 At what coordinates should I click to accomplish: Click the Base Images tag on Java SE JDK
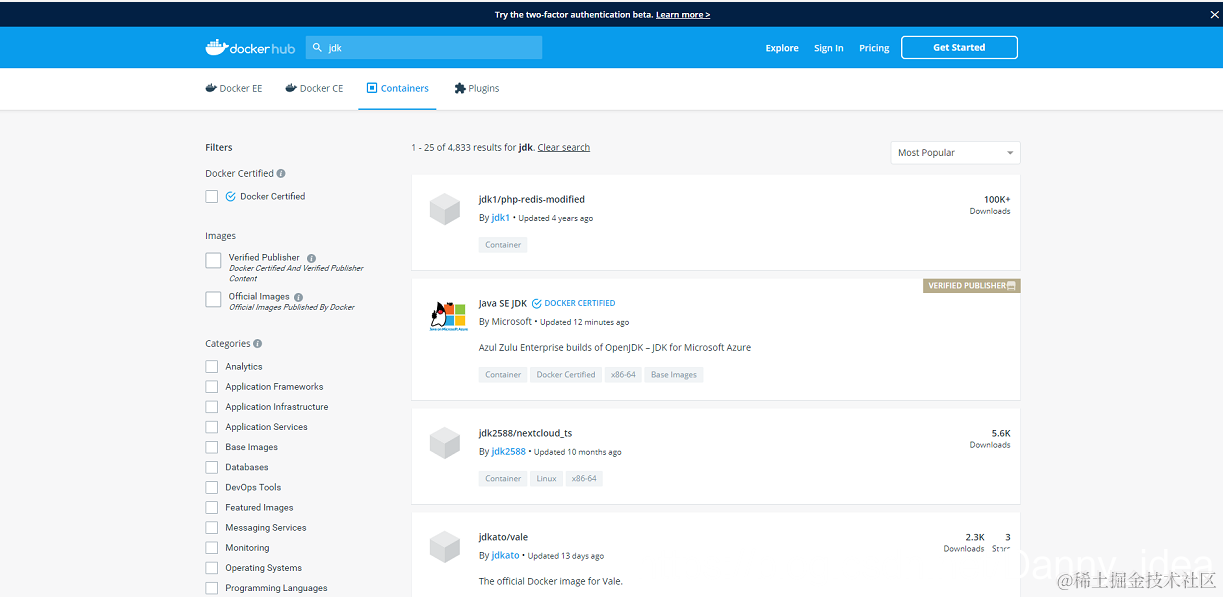pos(674,375)
